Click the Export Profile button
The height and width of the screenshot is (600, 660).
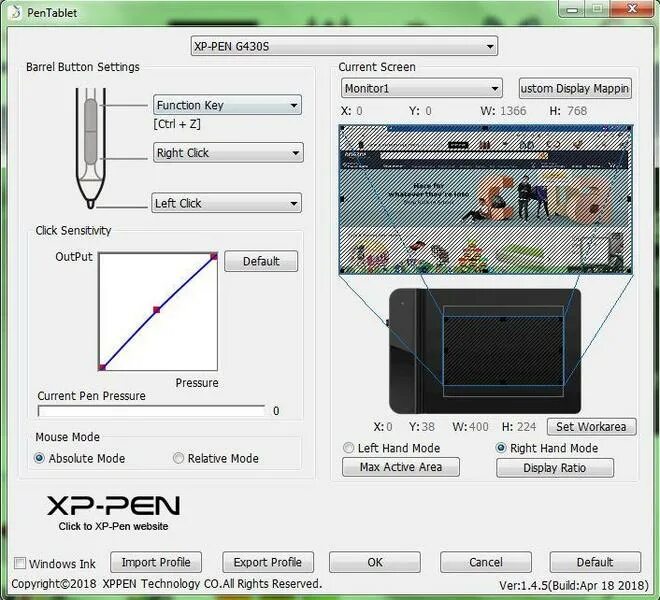(x=268, y=562)
